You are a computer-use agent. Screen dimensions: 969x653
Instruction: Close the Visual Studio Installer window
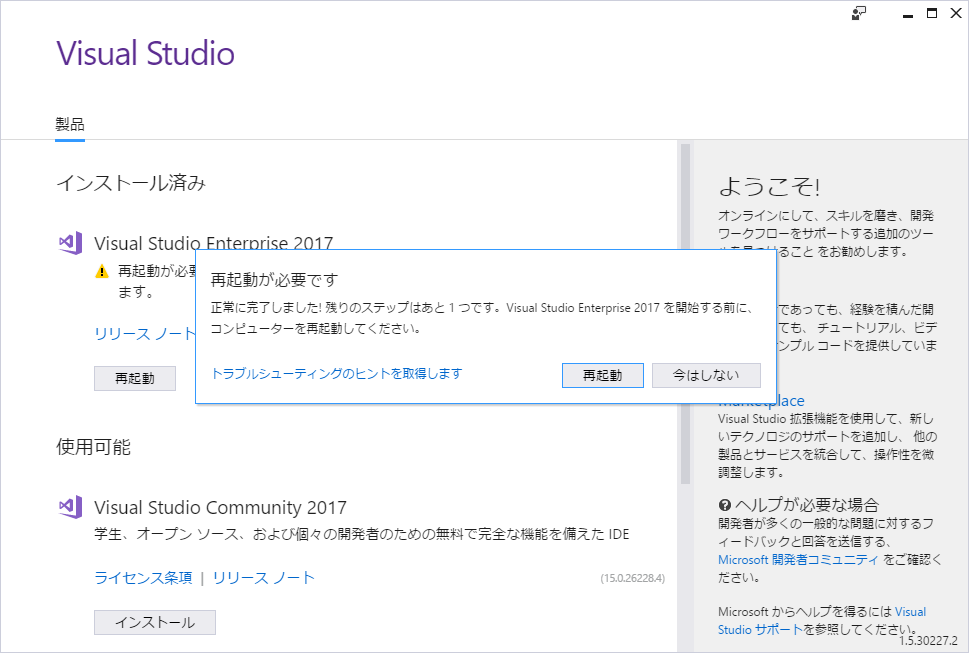click(x=956, y=14)
